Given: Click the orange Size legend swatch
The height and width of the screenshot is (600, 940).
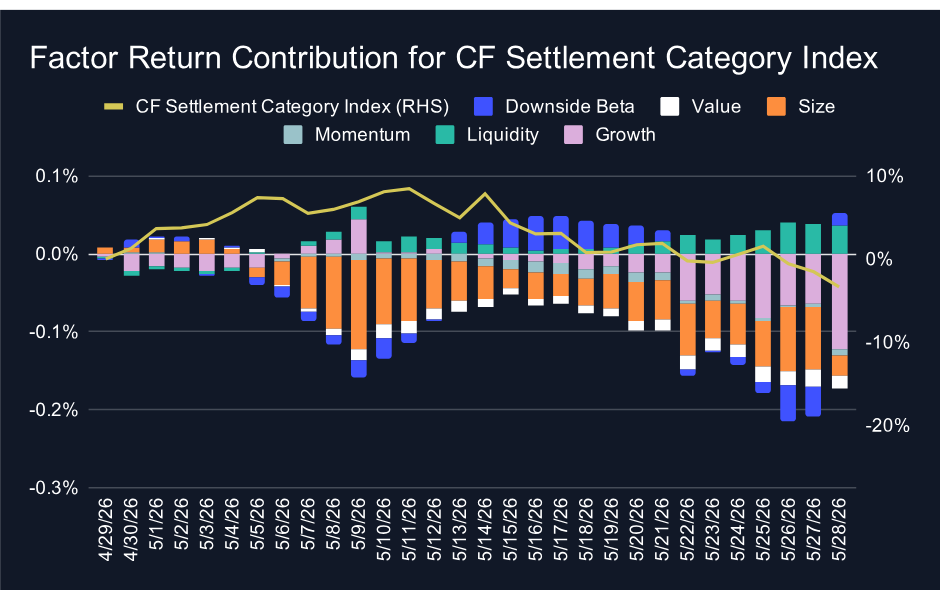Looking at the screenshot, I should point(776,107).
